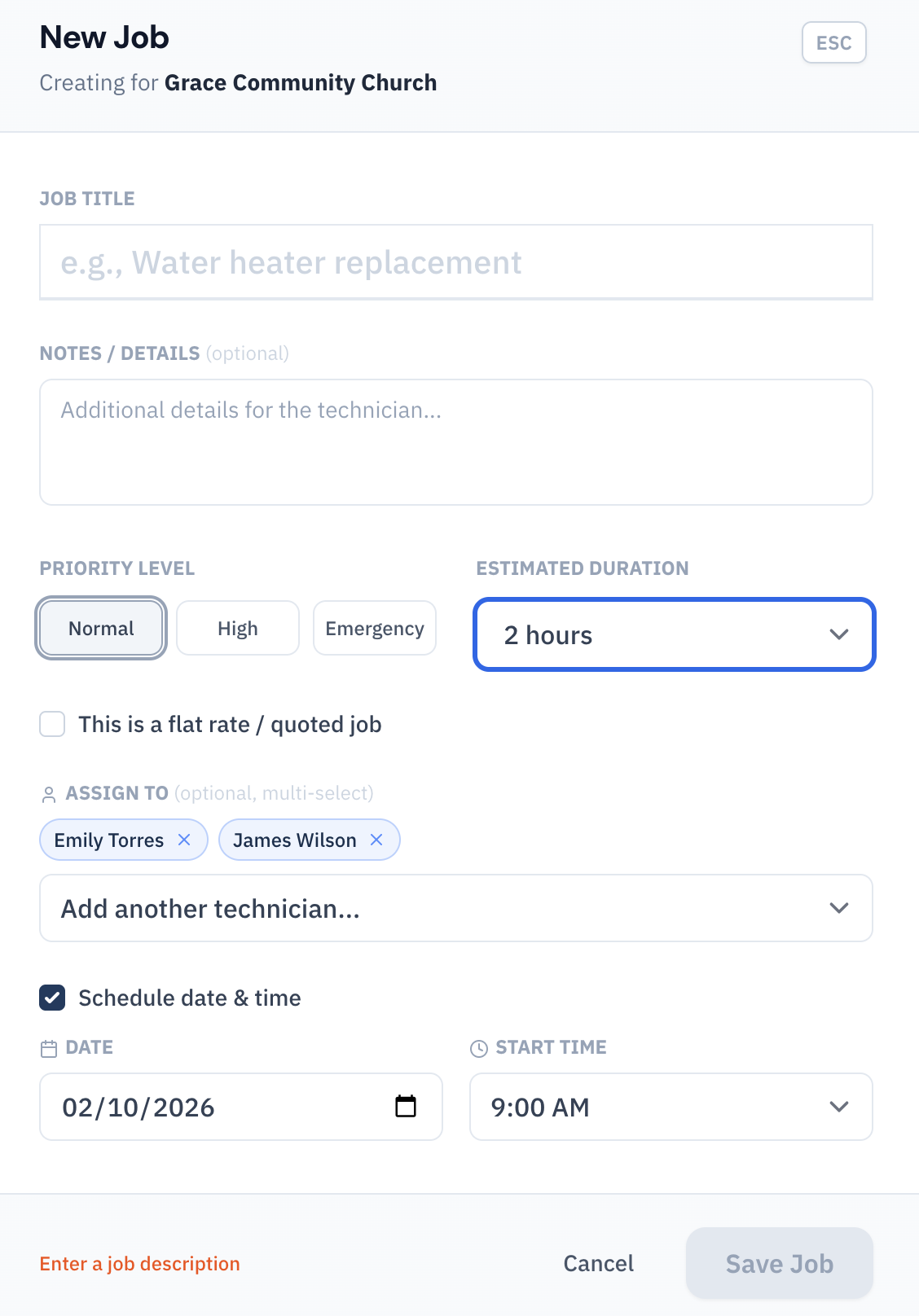919x1316 pixels.
Task: Click the calendar icon beside the Date label
Action: pyautogui.click(x=49, y=1047)
